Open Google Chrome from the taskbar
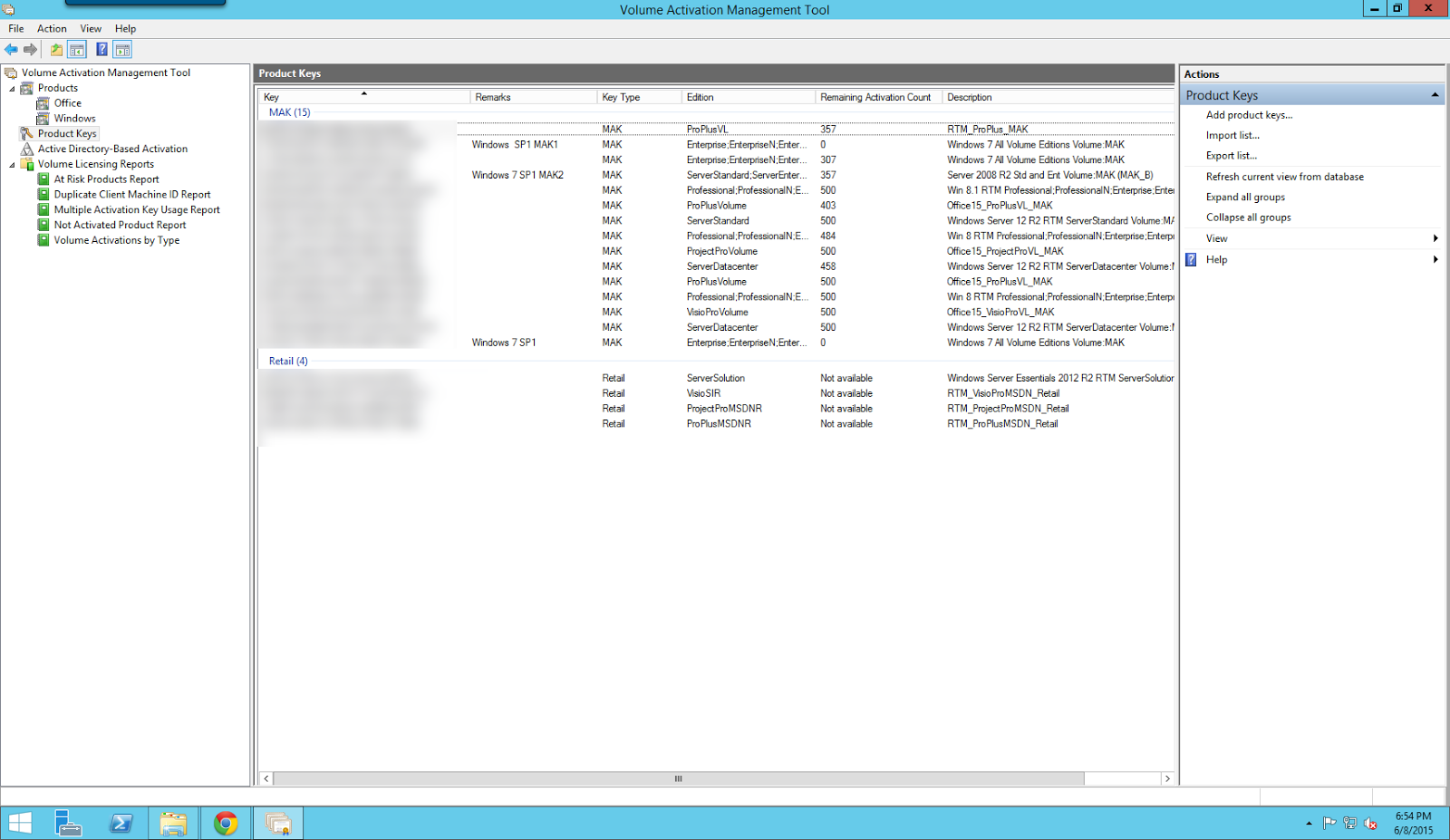 (x=226, y=823)
